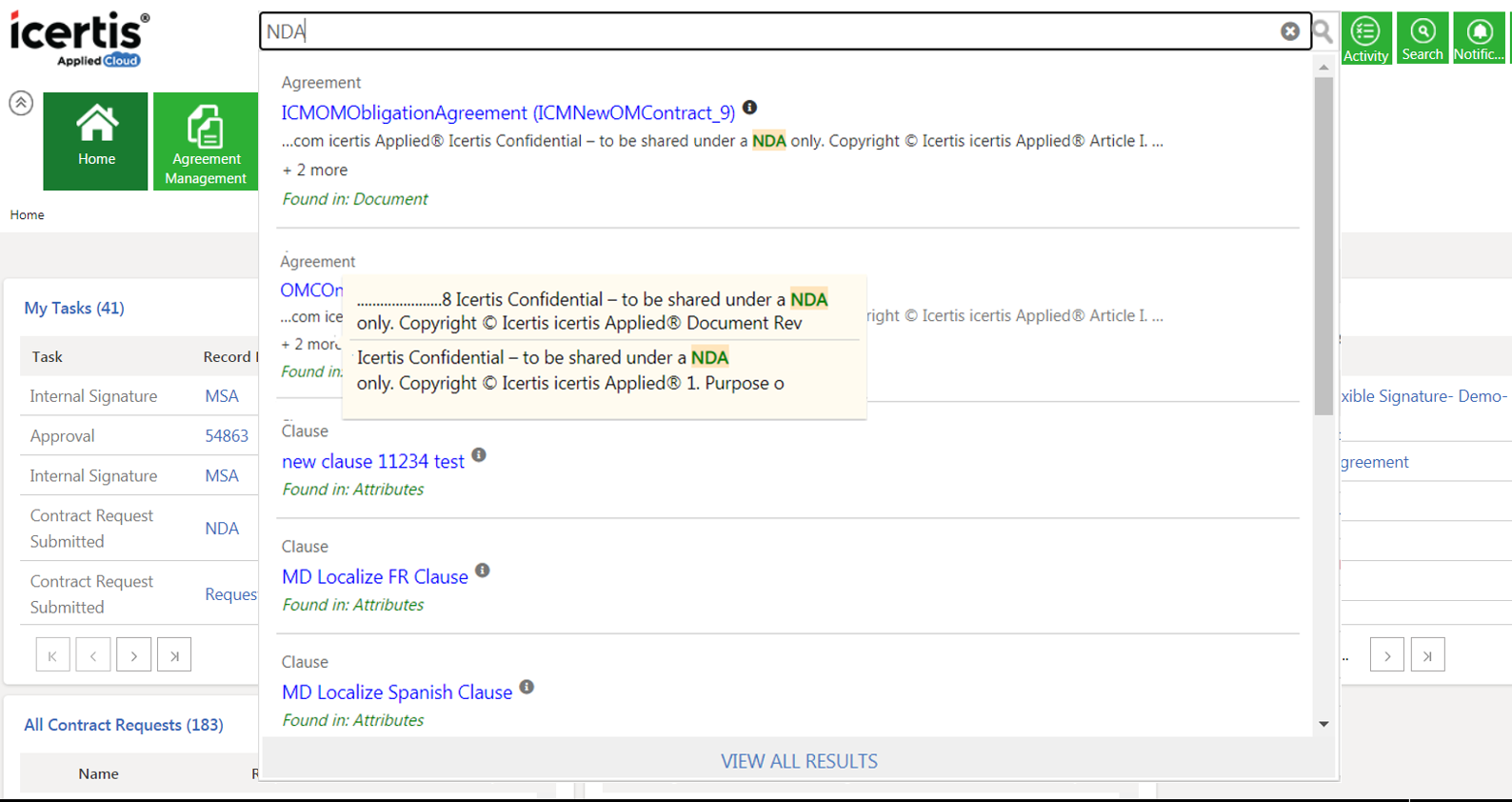Go to next page of My Tasks

[x=133, y=655]
